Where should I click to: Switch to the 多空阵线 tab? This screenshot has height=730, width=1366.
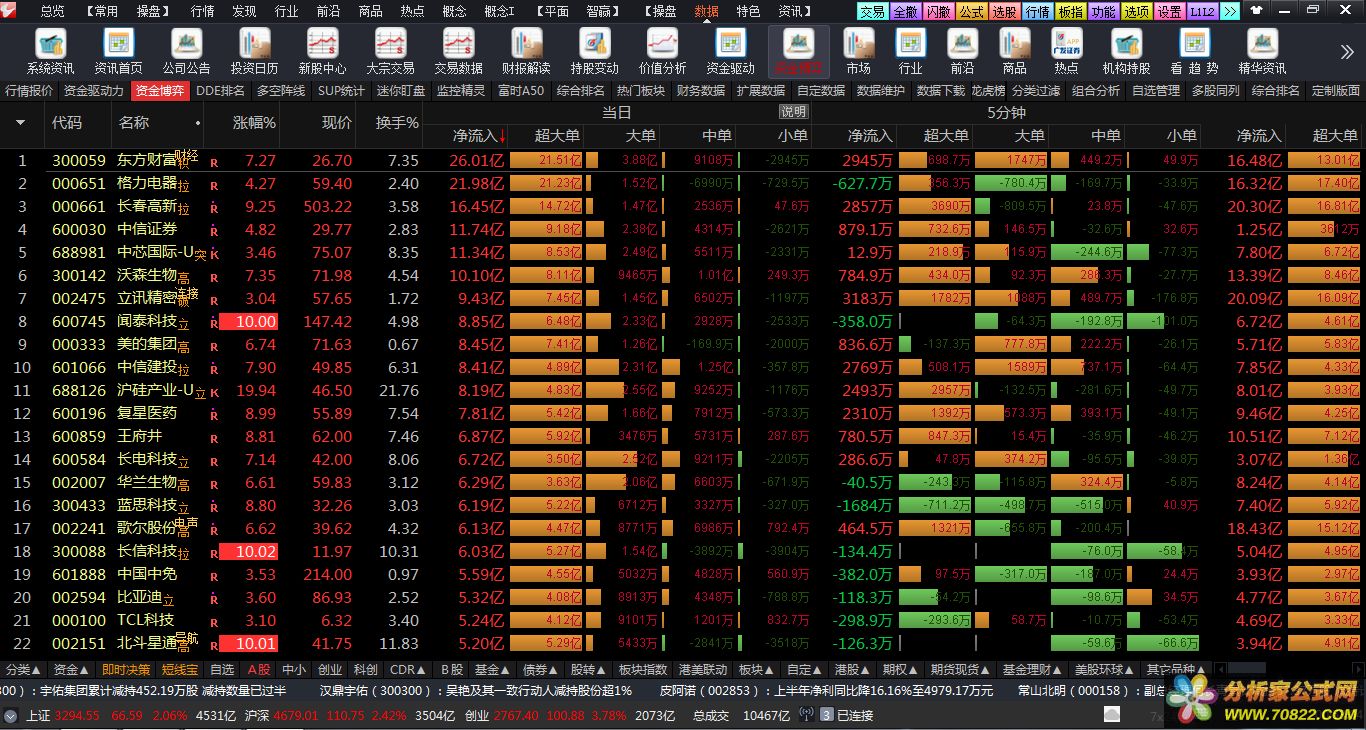click(281, 91)
